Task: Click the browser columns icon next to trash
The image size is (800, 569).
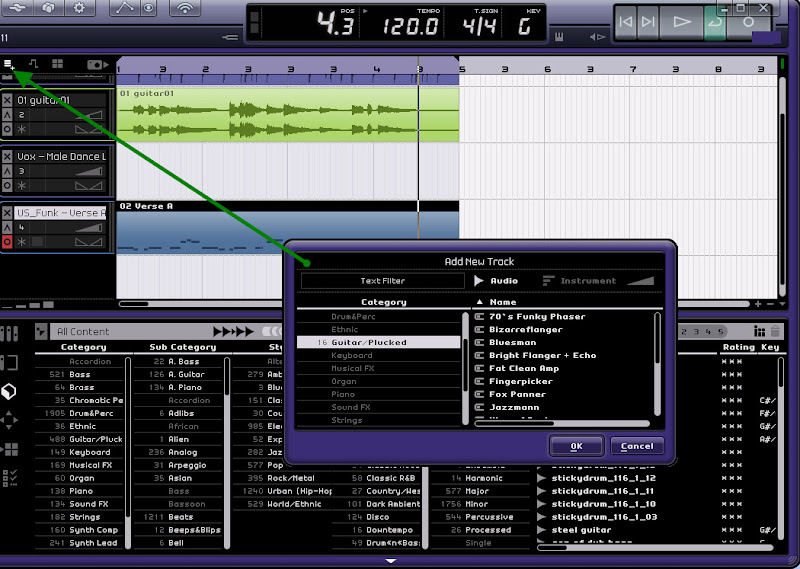Action: pos(760,331)
